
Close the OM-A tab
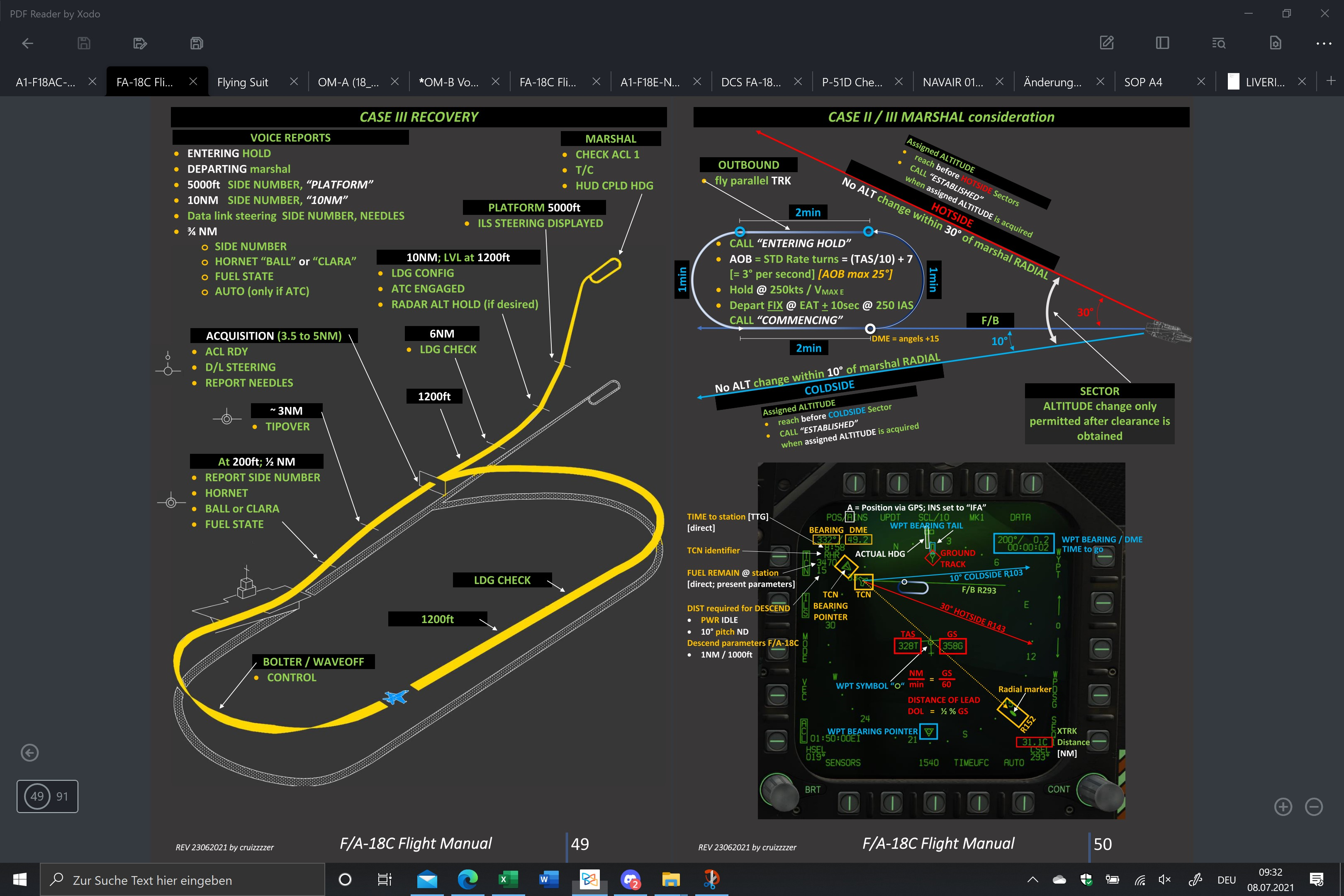pos(394,82)
